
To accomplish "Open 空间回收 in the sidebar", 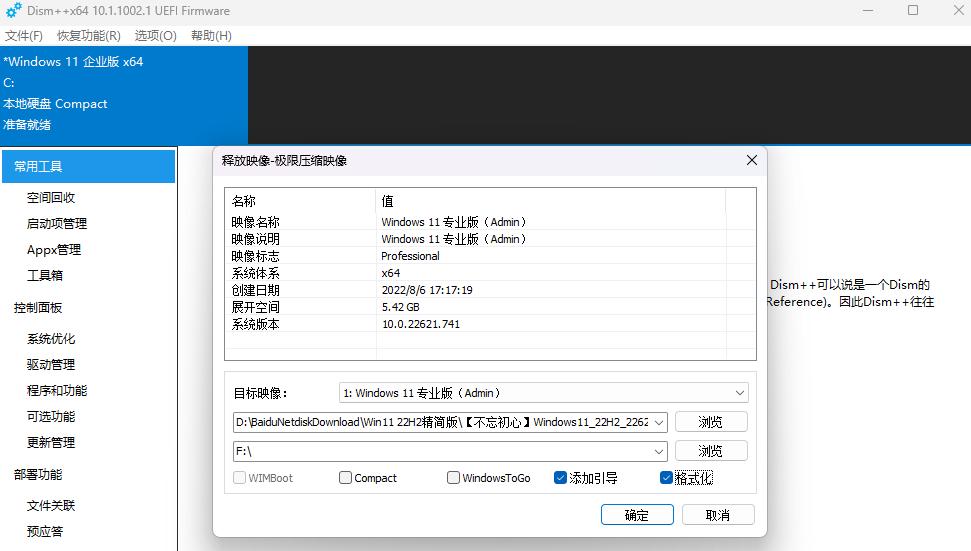I will tap(51, 197).
